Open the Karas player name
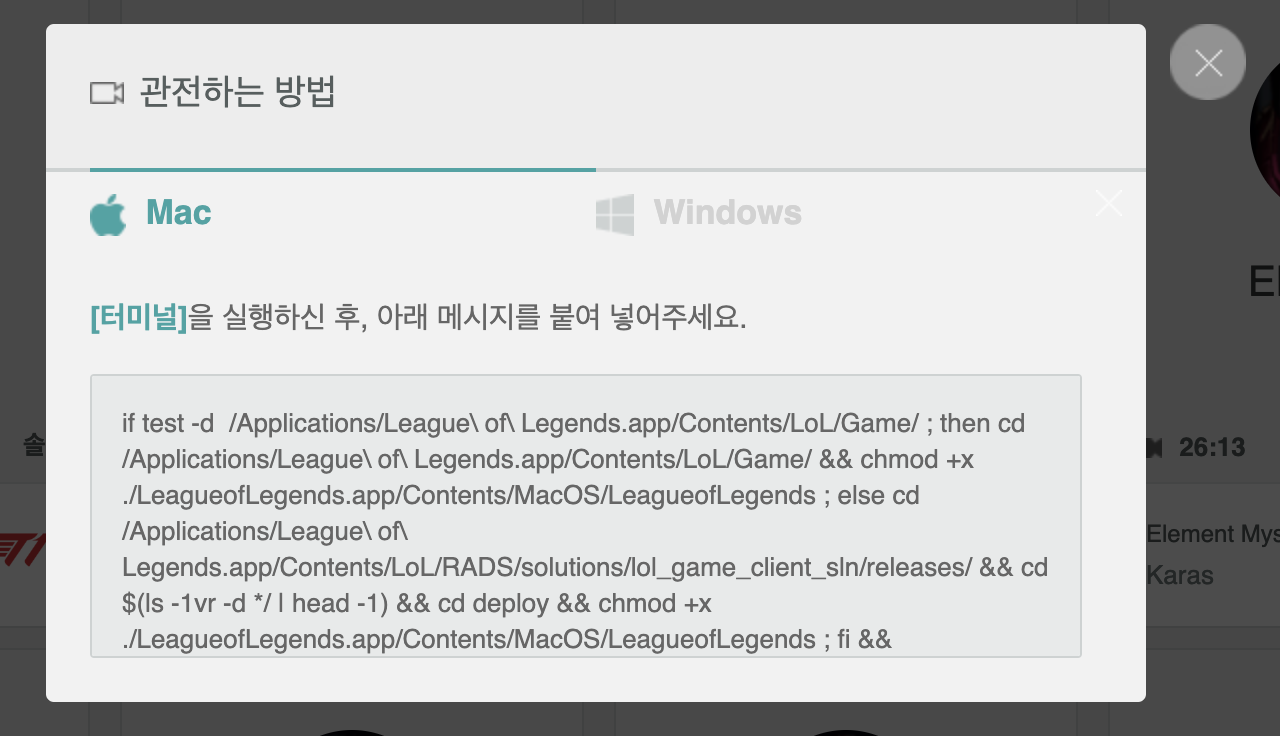 tap(1180, 576)
